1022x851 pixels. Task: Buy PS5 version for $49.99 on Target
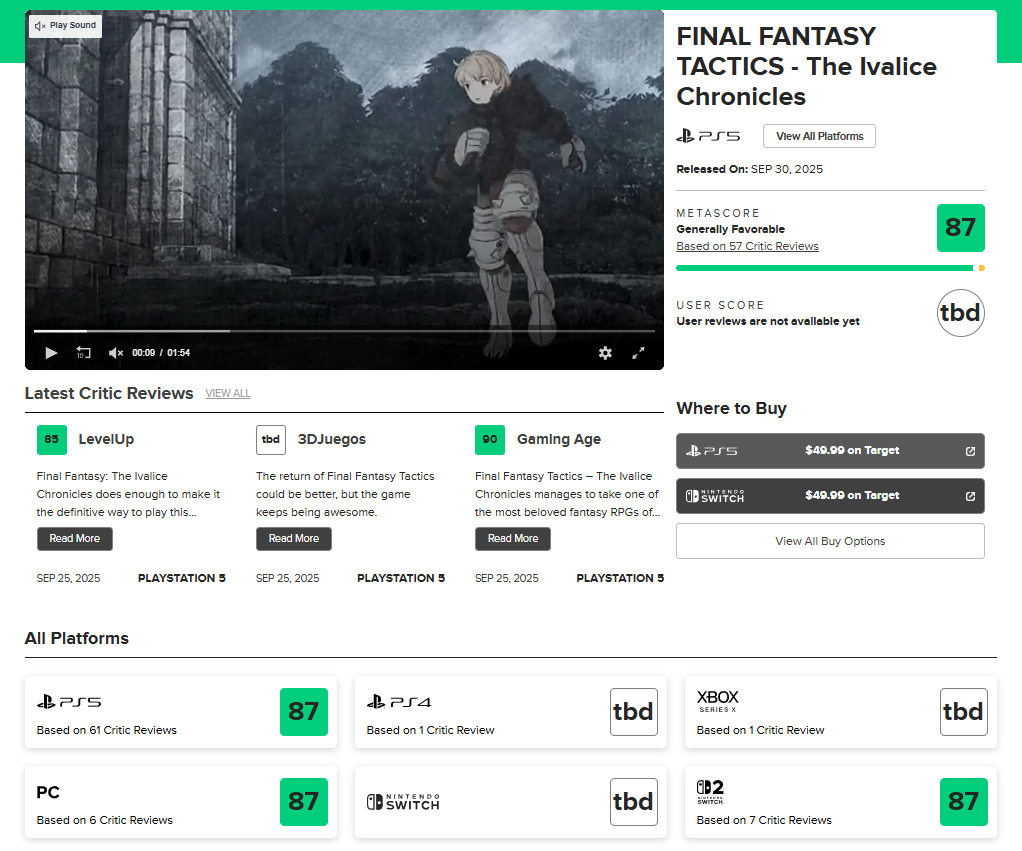[830, 451]
